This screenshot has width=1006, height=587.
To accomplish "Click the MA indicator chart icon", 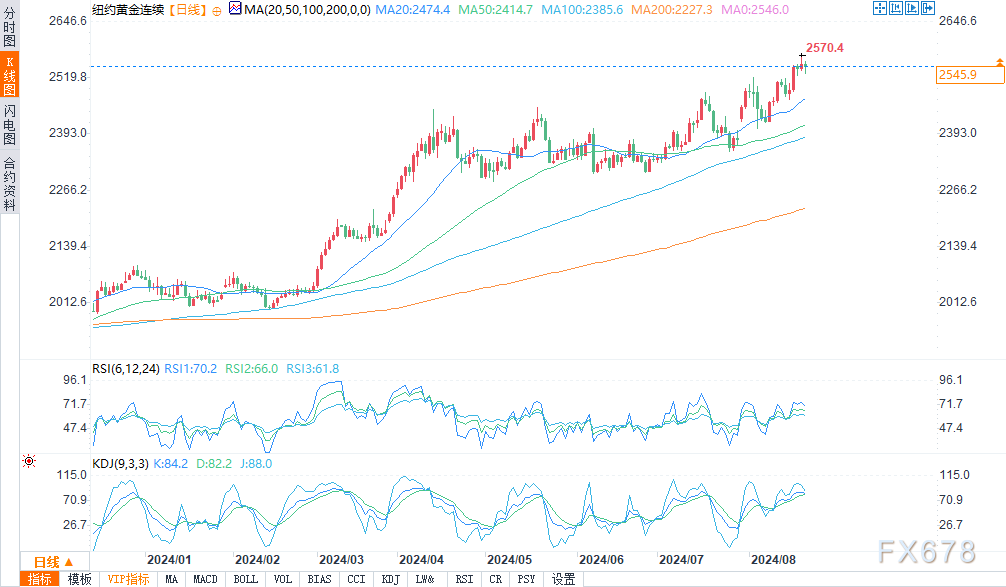I will 235,9.
